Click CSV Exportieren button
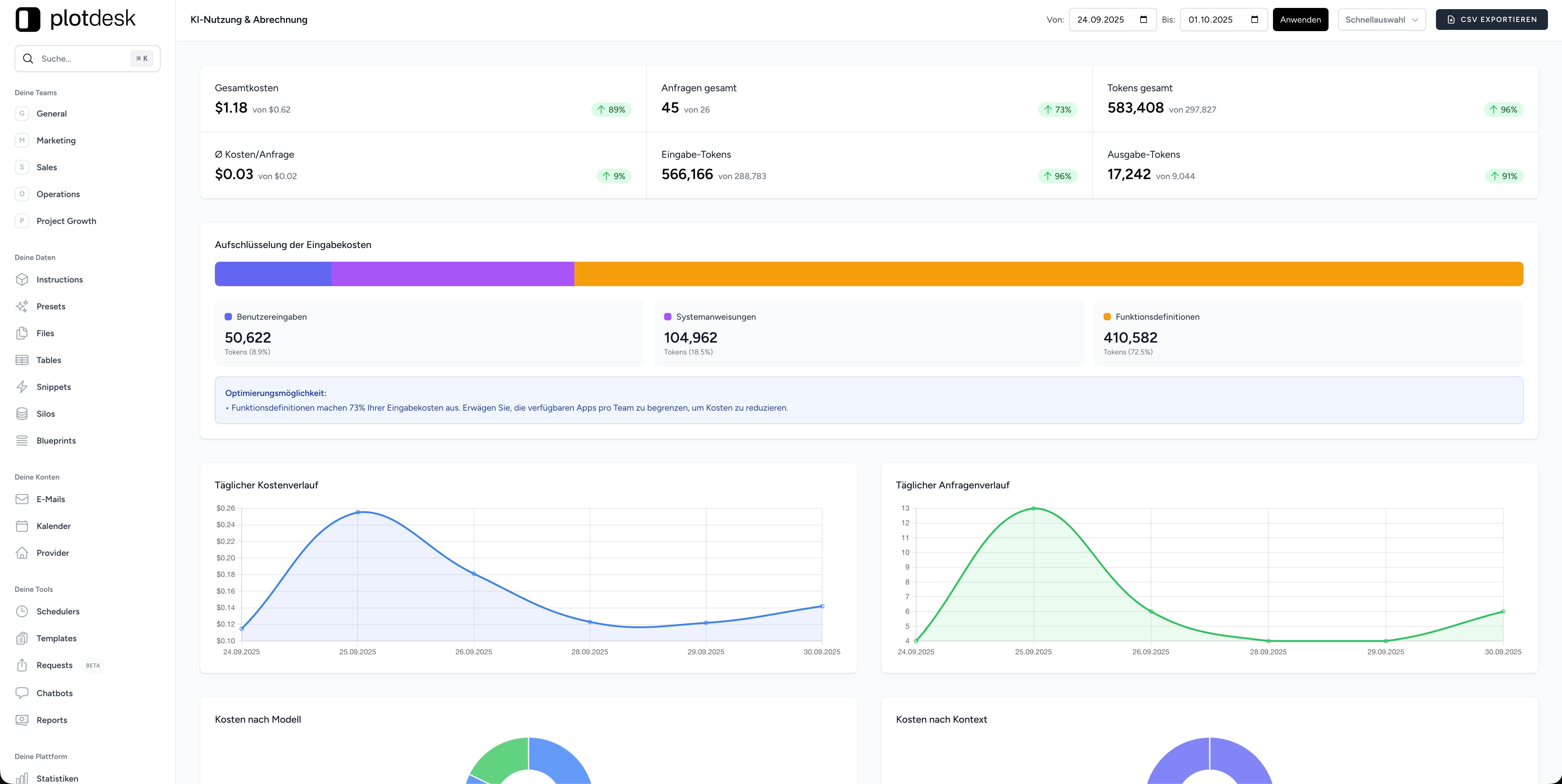 (x=1491, y=20)
